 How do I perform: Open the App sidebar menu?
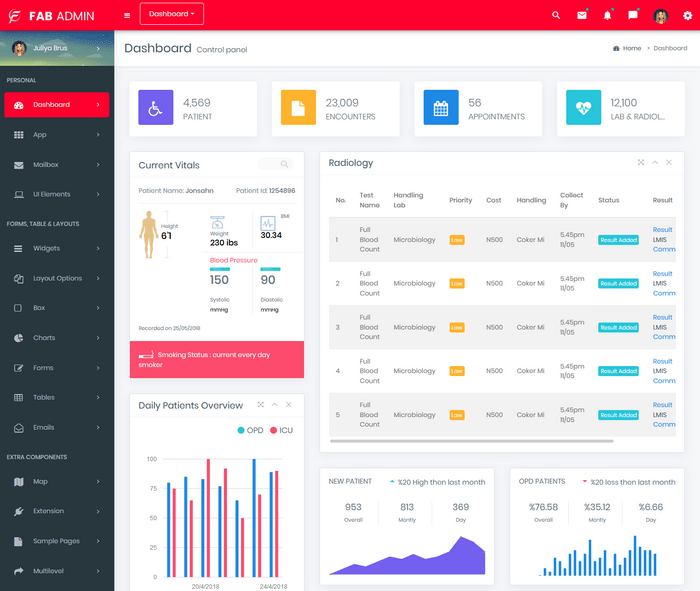coord(57,135)
